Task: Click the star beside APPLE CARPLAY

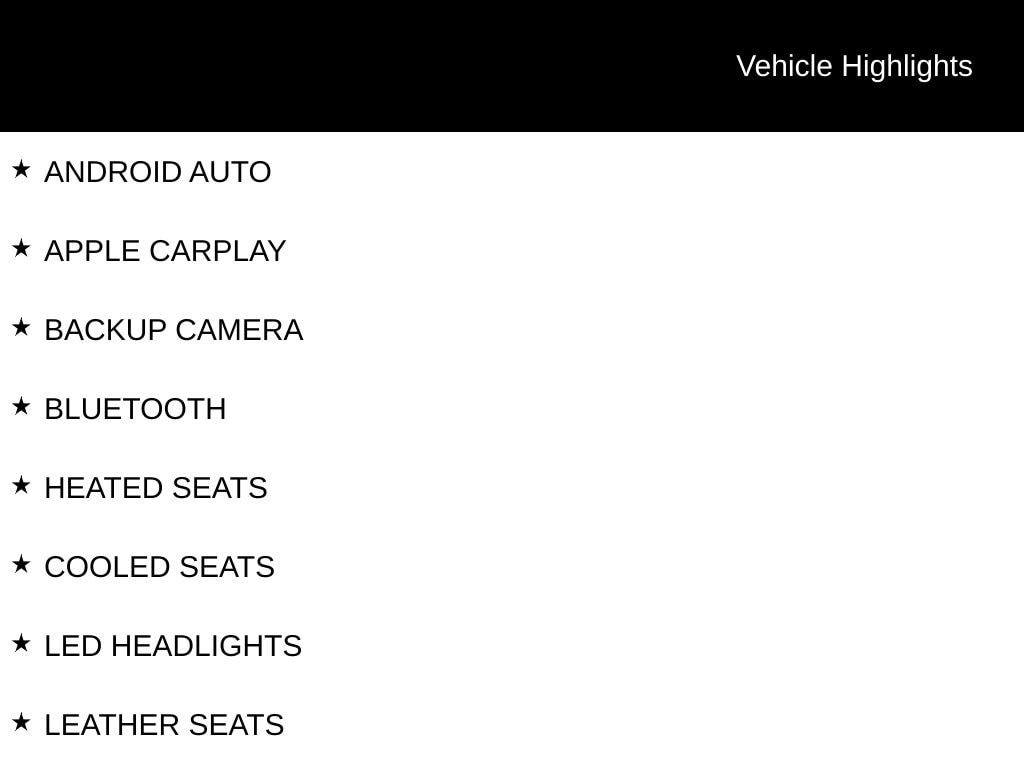Action: pyautogui.click(x=21, y=248)
